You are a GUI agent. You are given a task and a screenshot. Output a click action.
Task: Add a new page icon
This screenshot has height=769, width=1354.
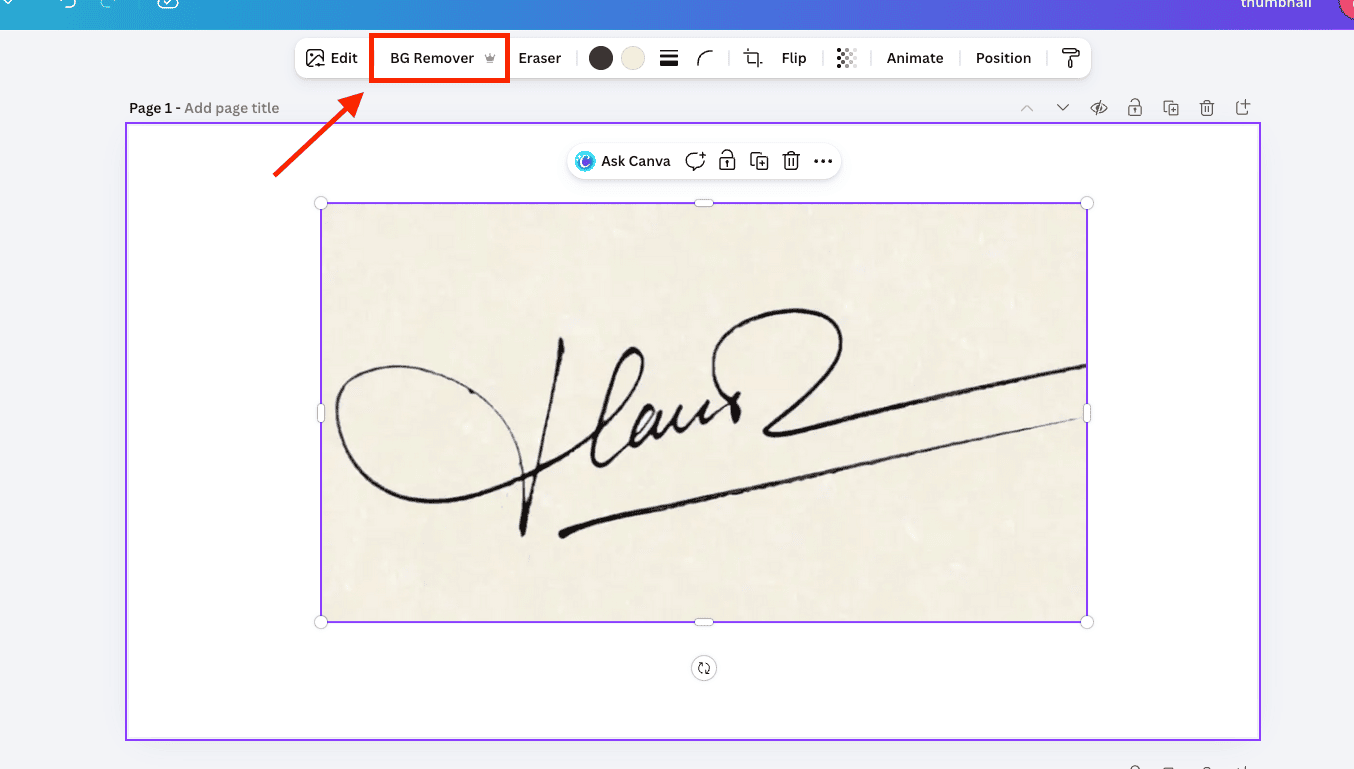pyautogui.click(x=1243, y=108)
